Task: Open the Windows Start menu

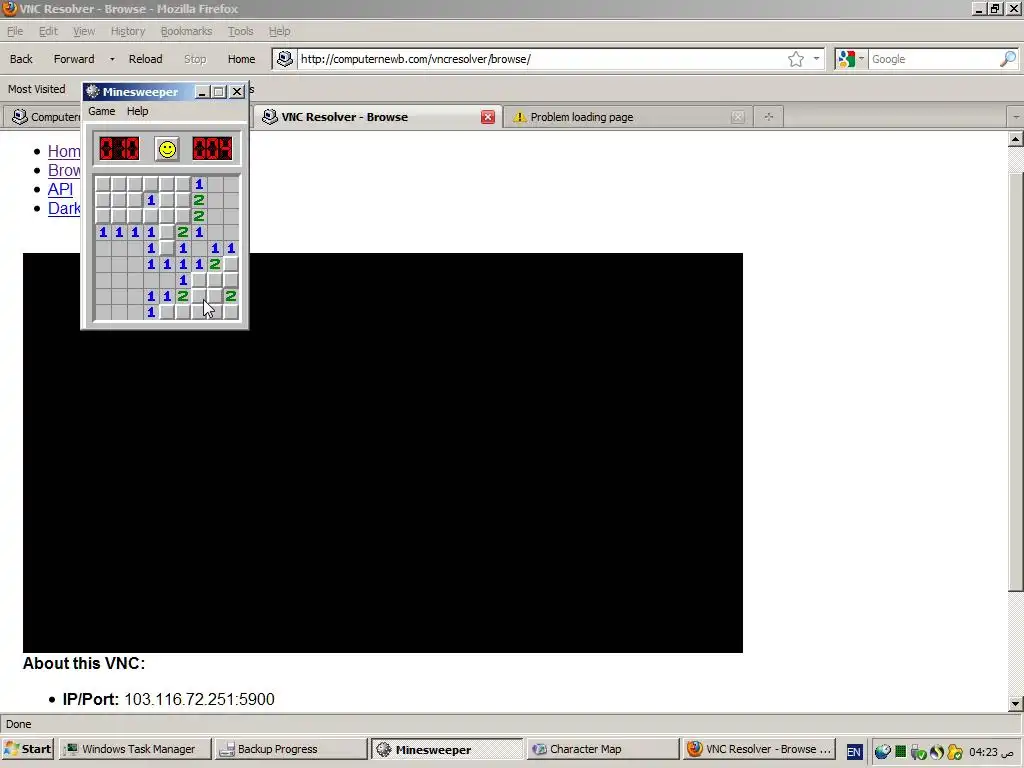Action: click(x=27, y=749)
